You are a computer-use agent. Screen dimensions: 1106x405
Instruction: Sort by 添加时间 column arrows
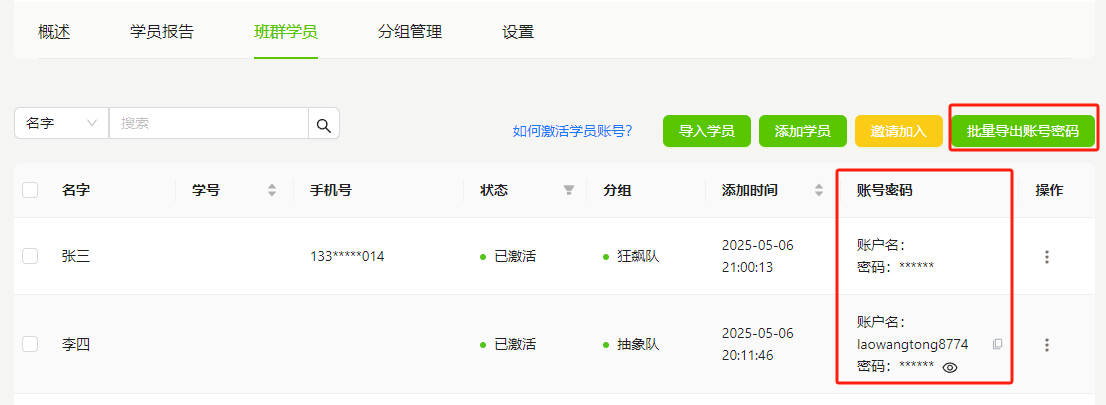coord(819,190)
